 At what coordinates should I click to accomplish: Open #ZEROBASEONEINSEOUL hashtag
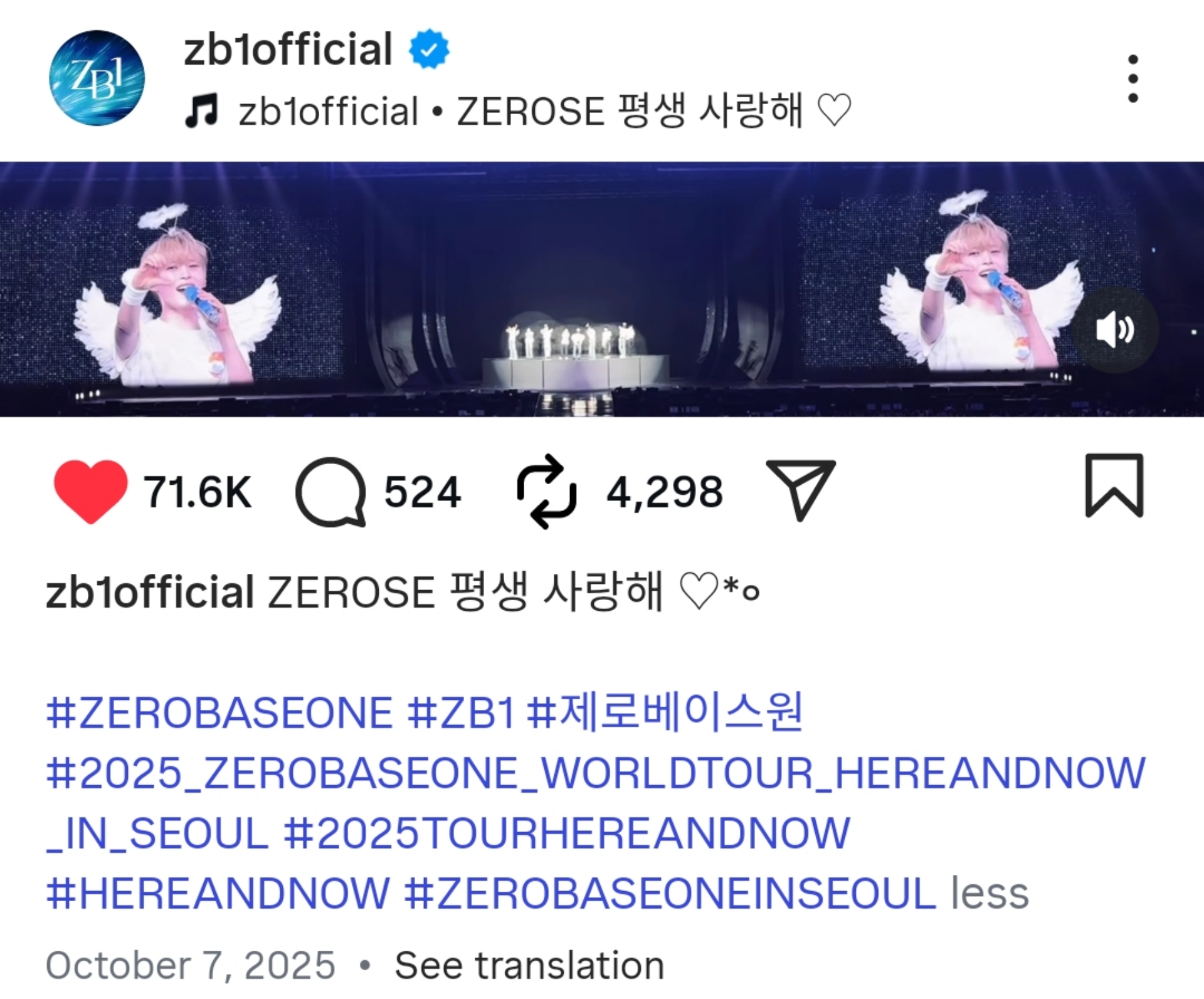click(670, 893)
